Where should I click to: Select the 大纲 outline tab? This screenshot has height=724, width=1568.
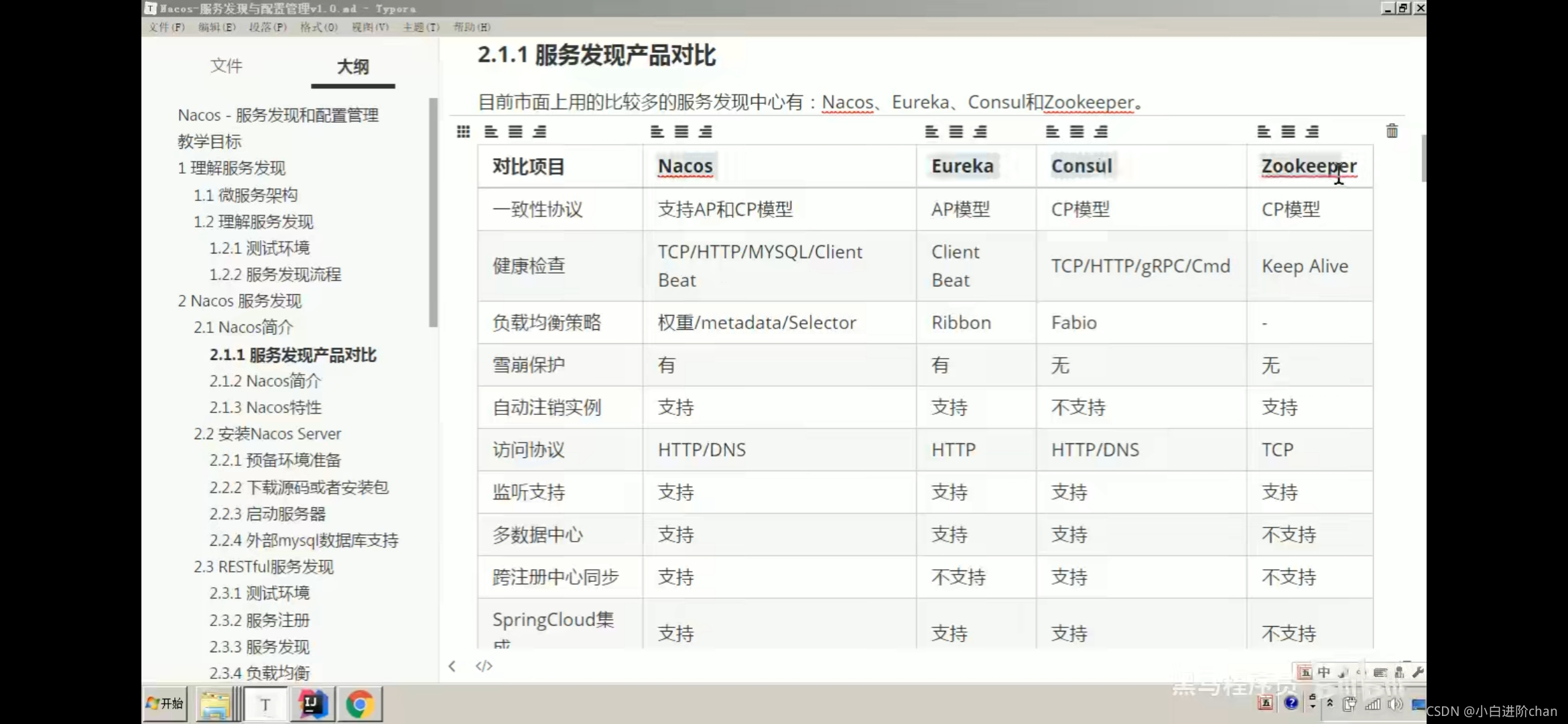click(352, 66)
